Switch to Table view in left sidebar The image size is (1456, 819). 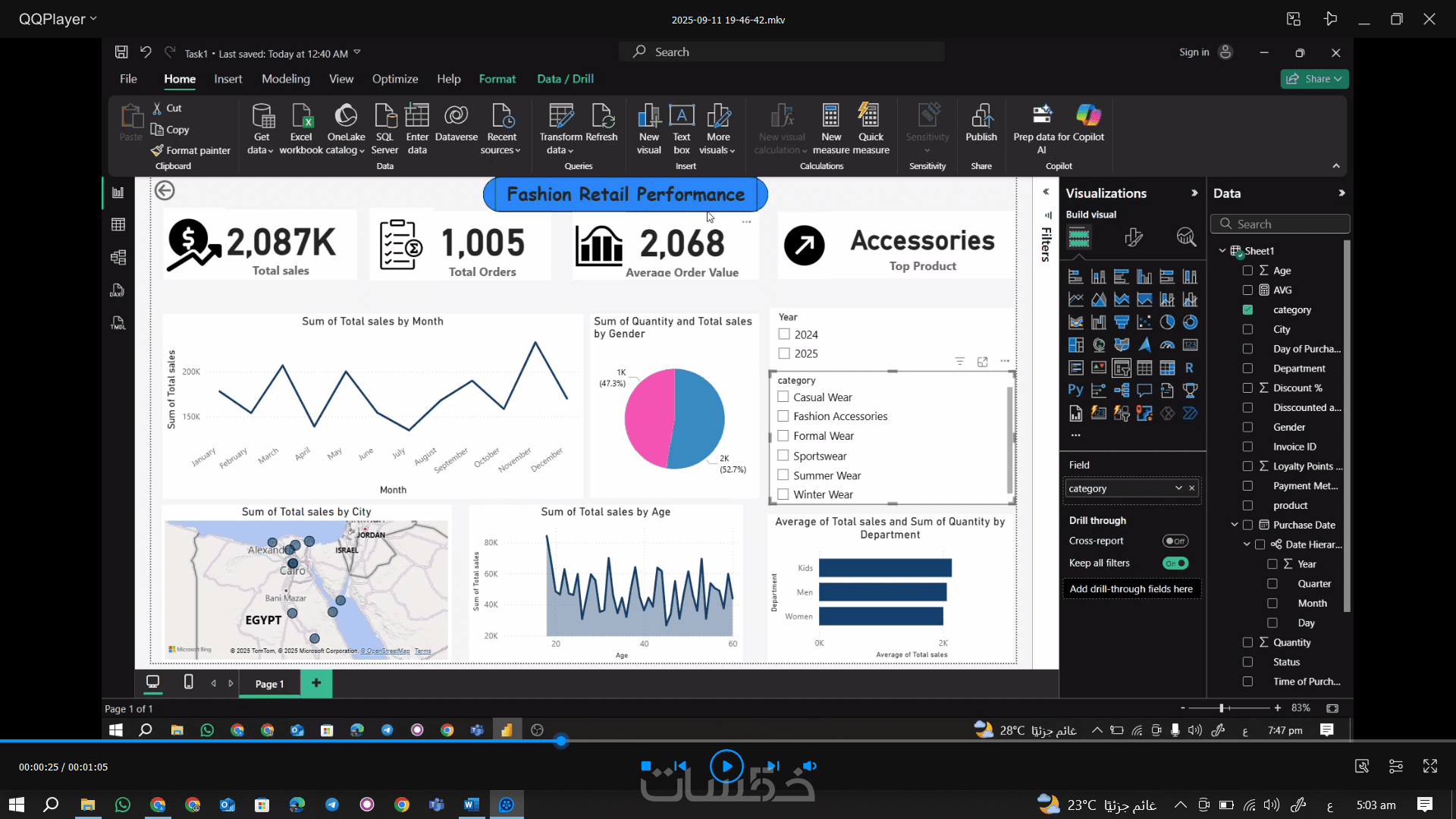tap(118, 224)
